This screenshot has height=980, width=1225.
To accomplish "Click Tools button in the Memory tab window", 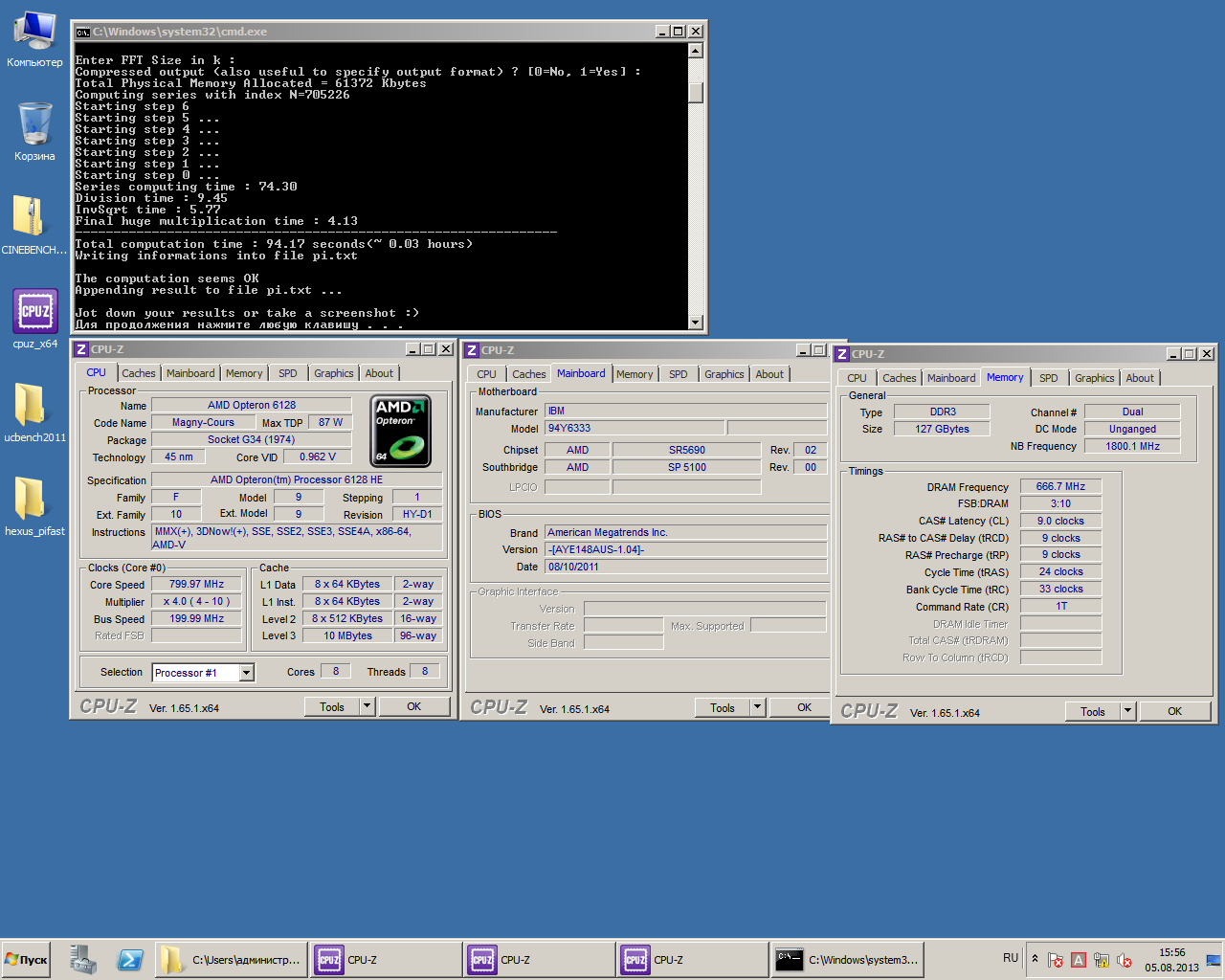I will pyautogui.click(x=1093, y=711).
